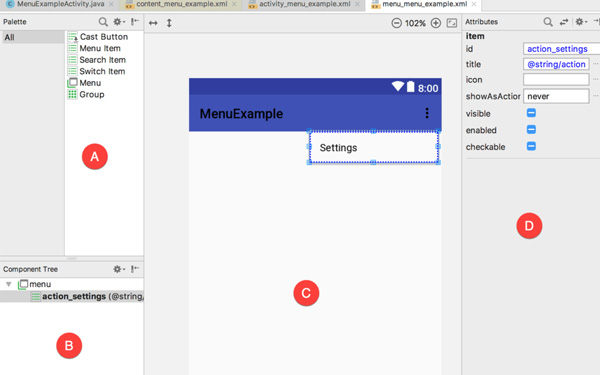Click battery icon in preview status bar
The height and width of the screenshot is (375, 600).
[x=410, y=87]
